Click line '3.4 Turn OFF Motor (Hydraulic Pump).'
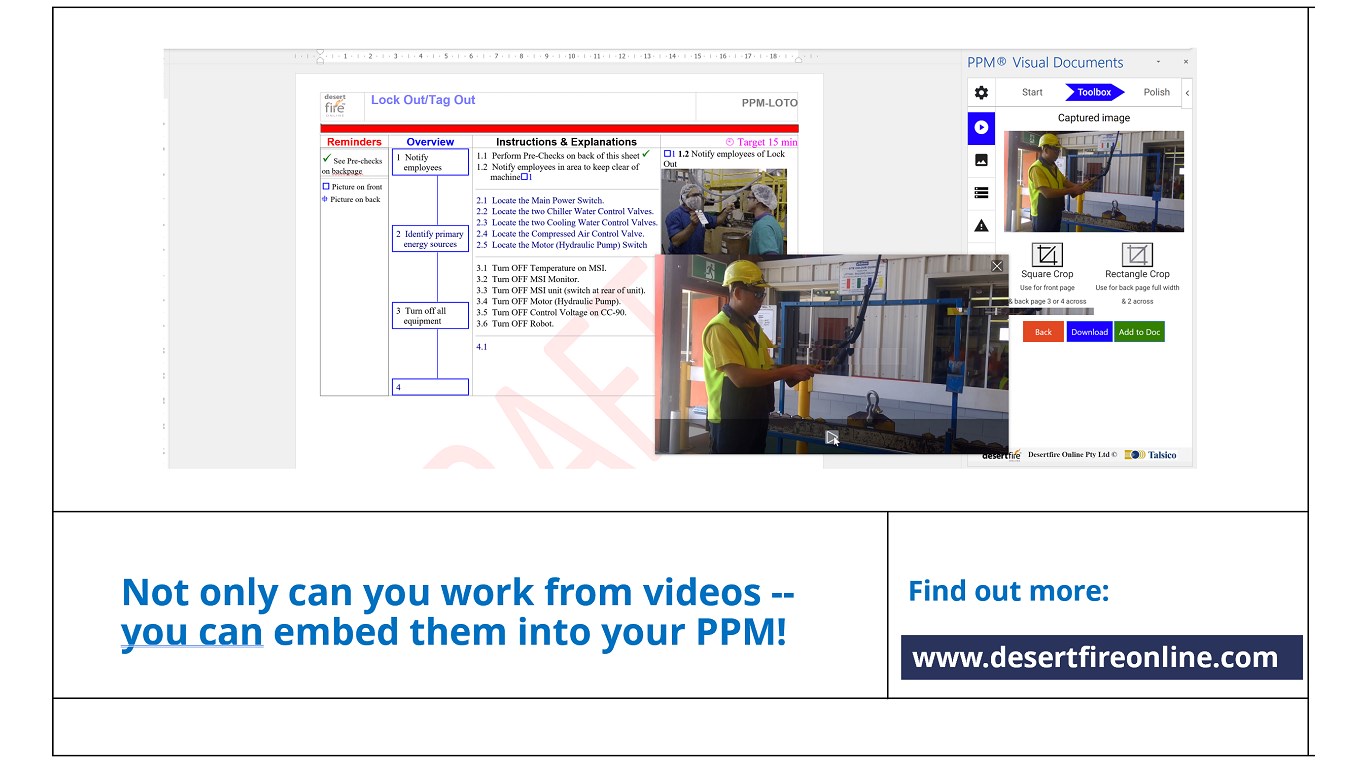 pos(548,301)
